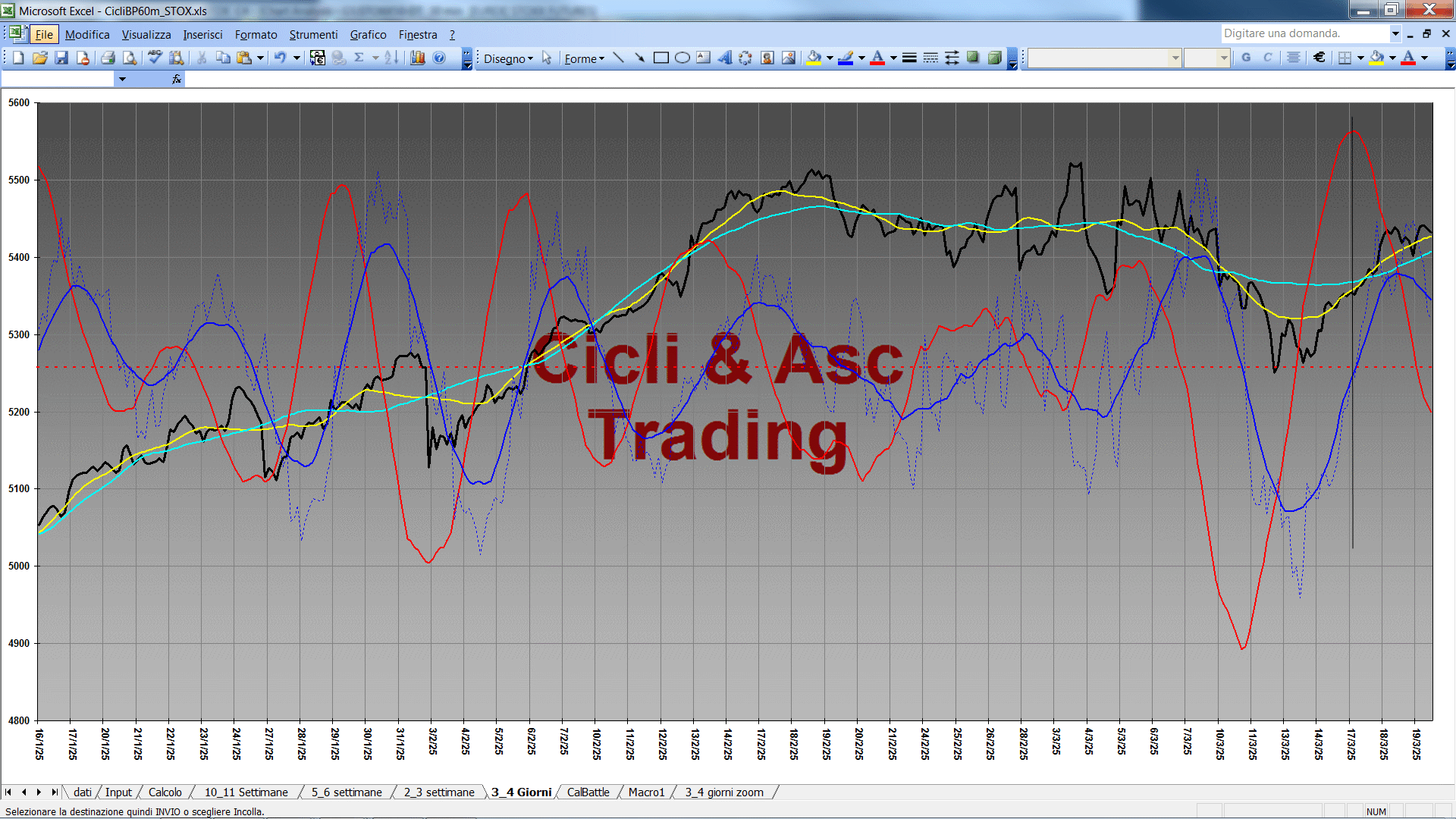Select the Oval drawing tool
The width and height of the screenshot is (1456, 819).
(682, 58)
